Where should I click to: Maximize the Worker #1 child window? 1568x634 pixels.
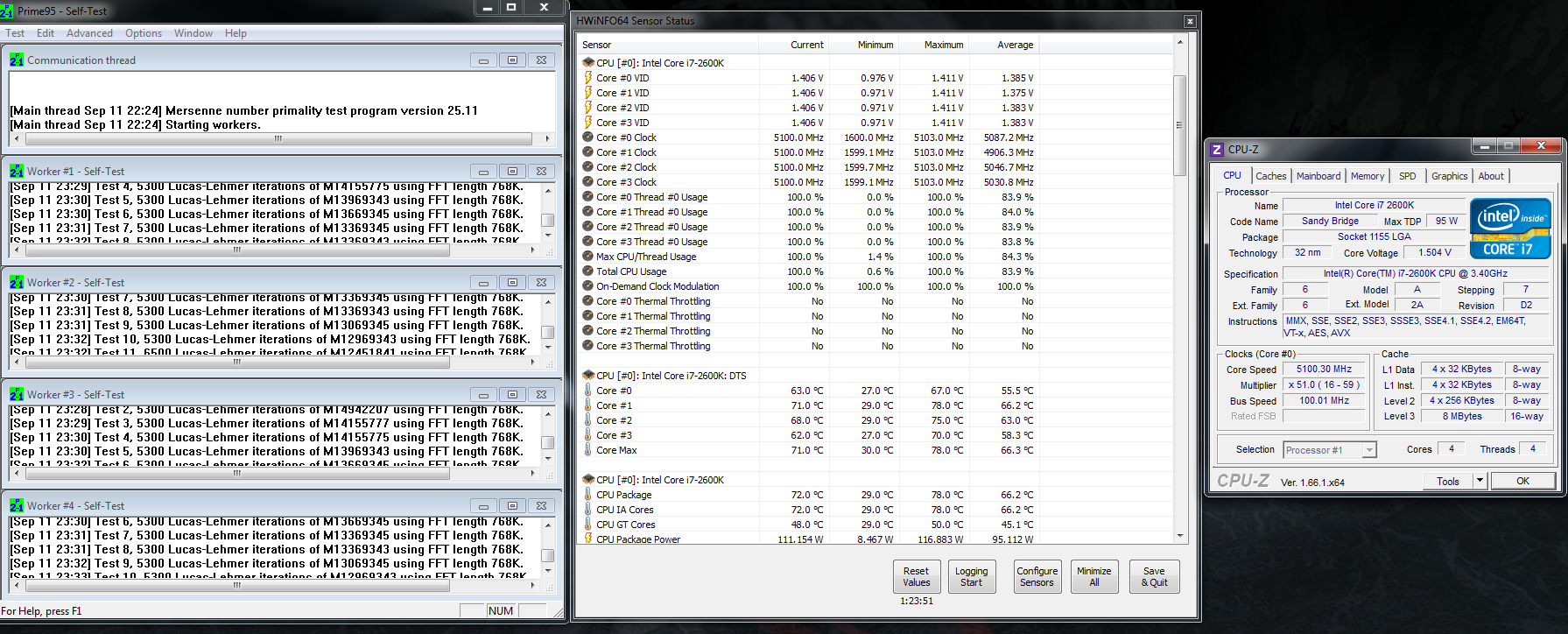click(512, 171)
